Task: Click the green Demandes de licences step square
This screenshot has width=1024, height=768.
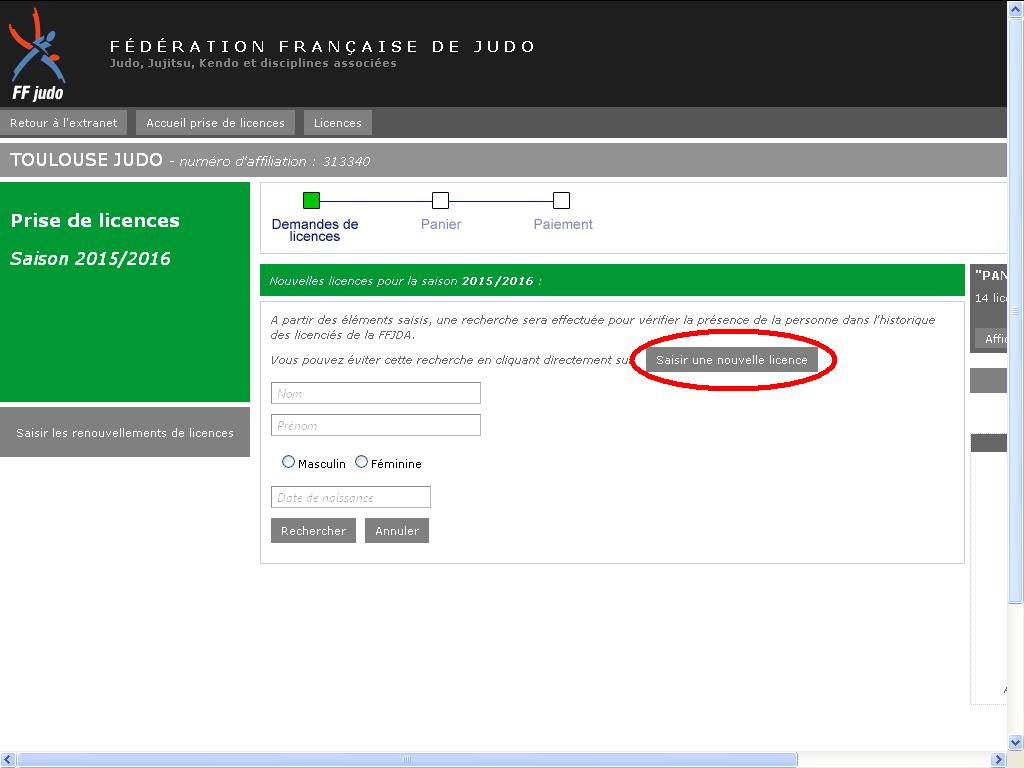Action: coord(311,200)
